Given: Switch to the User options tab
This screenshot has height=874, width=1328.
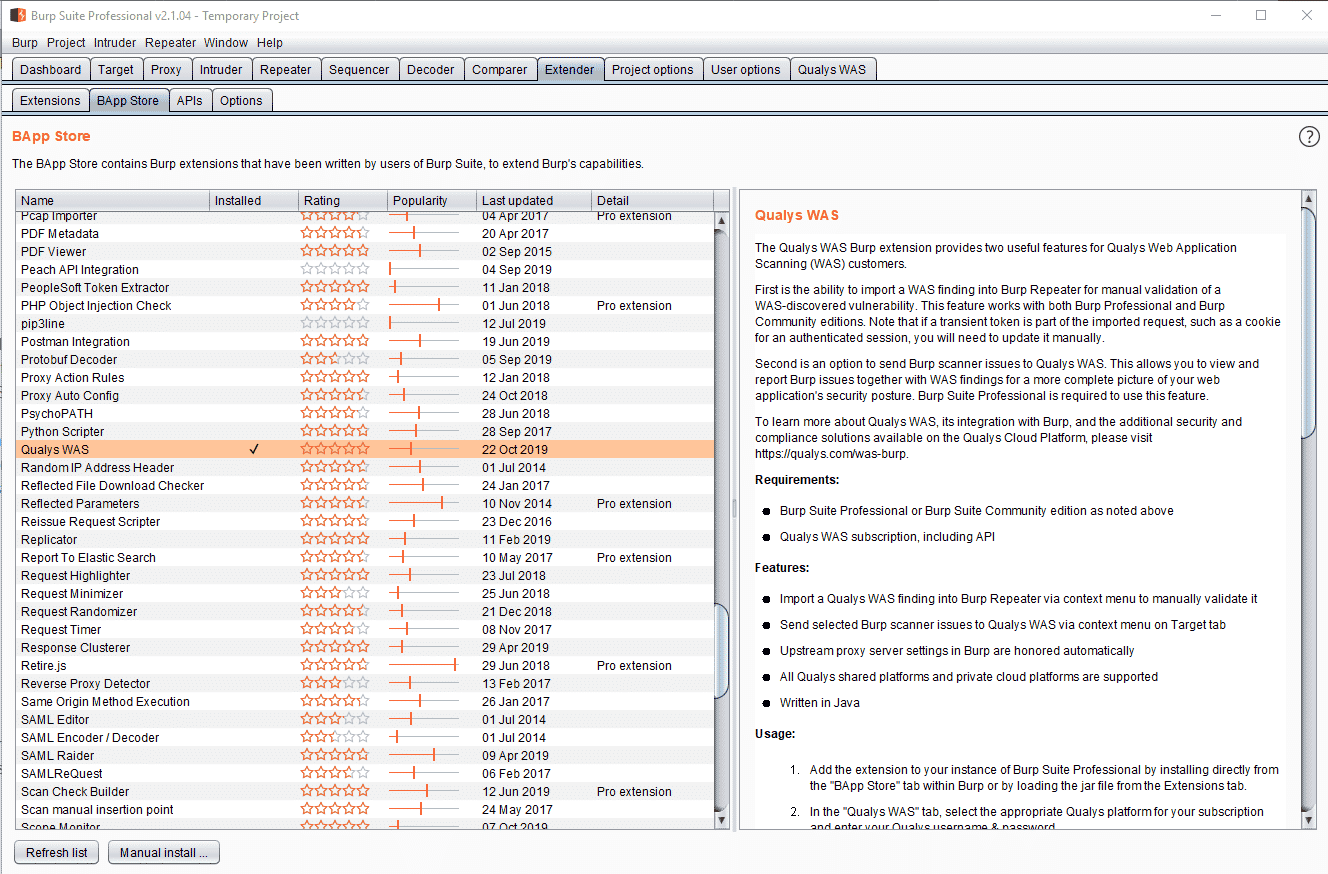Looking at the screenshot, I should [x=746, y=70].
